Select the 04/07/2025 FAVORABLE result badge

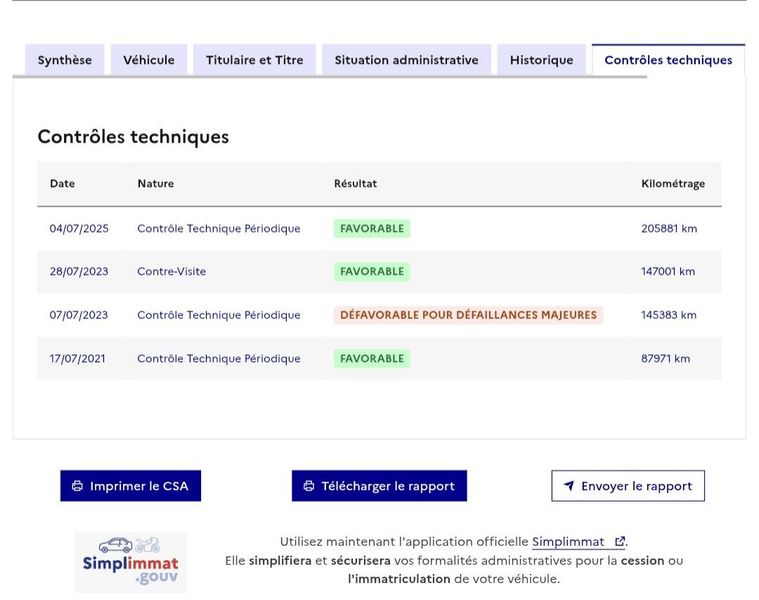[372, 228]
